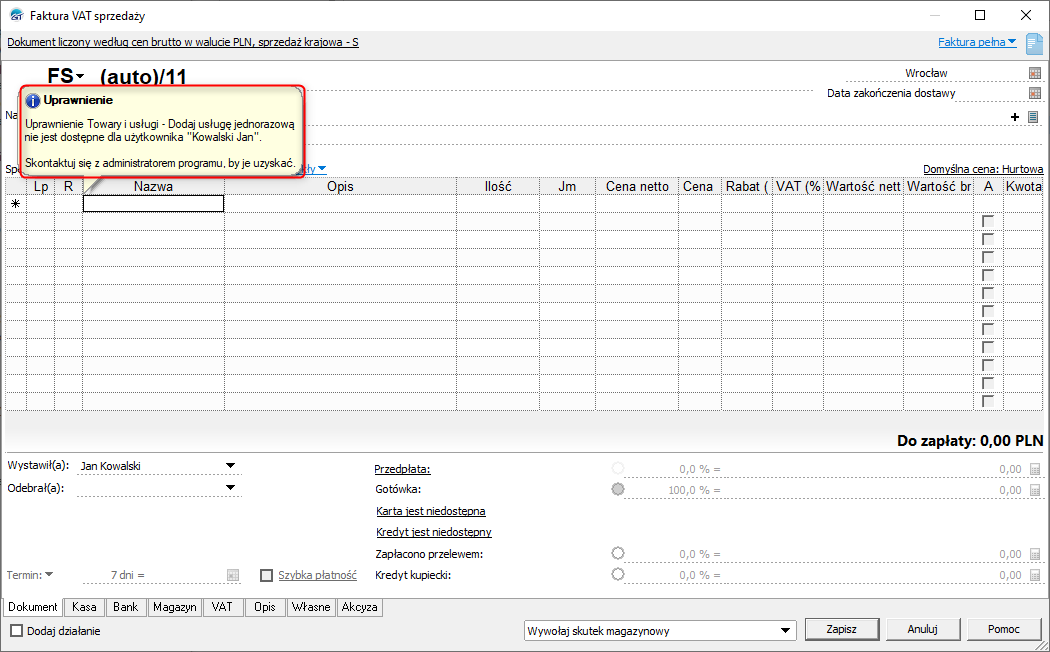Screen dimensions: 1050x652
Task: Open Dokument liczony według cen brutto link
Action: (x=183, y=42)
